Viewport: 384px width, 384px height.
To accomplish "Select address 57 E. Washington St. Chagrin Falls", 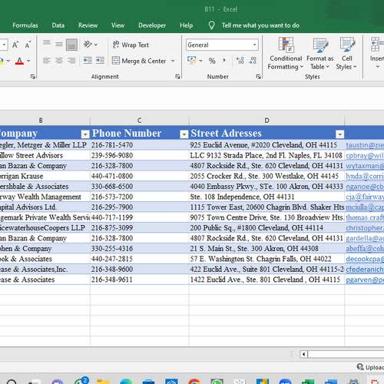I will pyautogui.click(x=267, y=259).
